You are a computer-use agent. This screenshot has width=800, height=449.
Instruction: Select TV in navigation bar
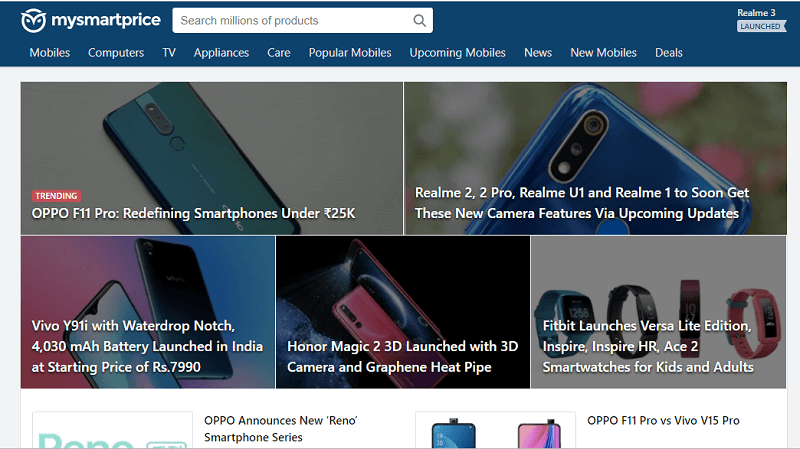169,53
